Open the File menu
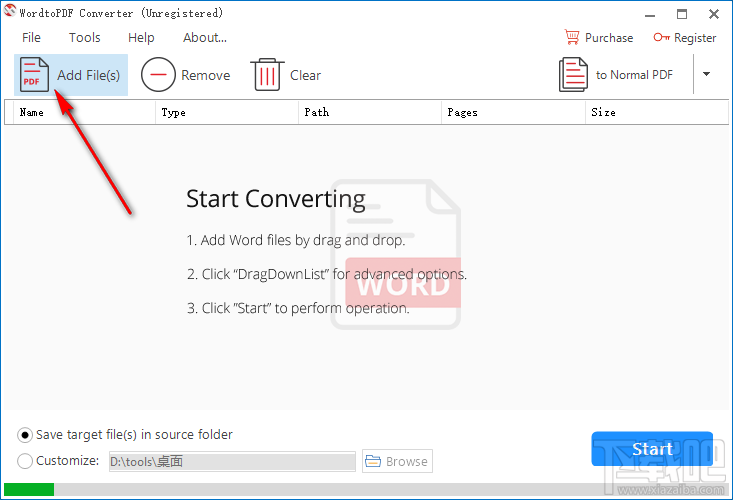This screenshot has height=500, width=733. pos(31,37)
